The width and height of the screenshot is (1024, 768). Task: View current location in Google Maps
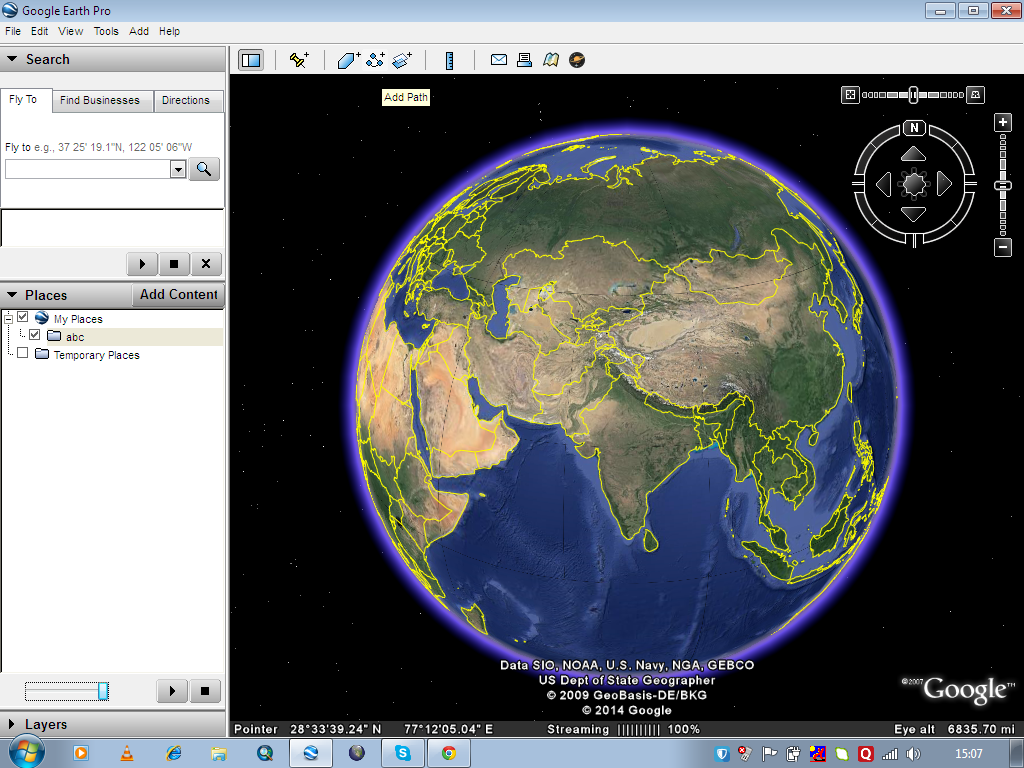click(x=551, y=59)
